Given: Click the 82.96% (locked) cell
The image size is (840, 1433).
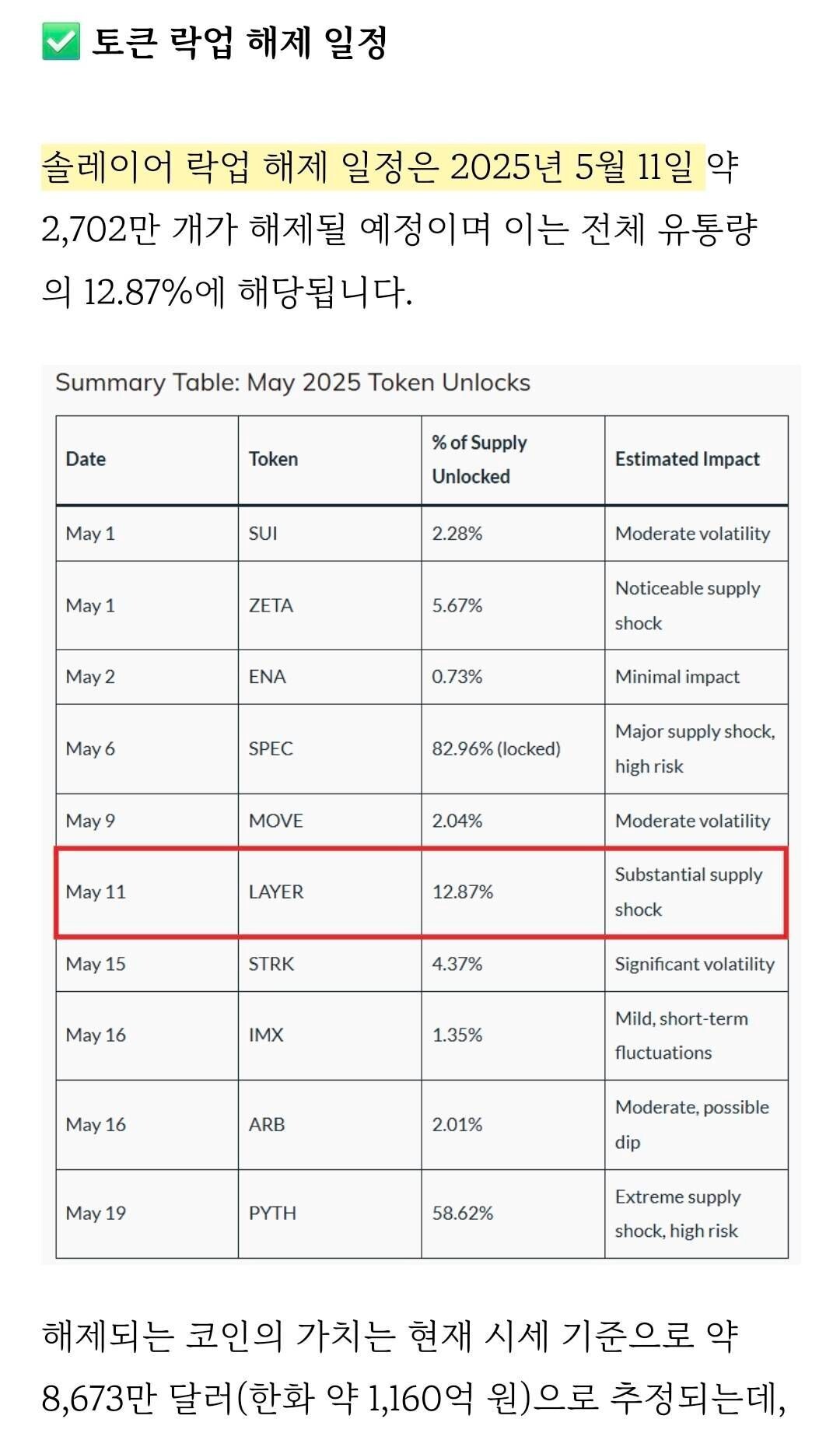Looking at the screenshot, I should (496, 748).
